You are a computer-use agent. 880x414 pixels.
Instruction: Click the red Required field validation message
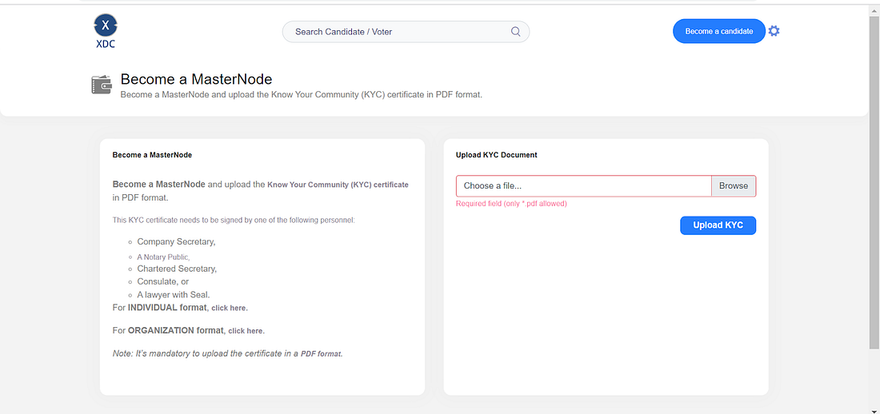point(511,203)
